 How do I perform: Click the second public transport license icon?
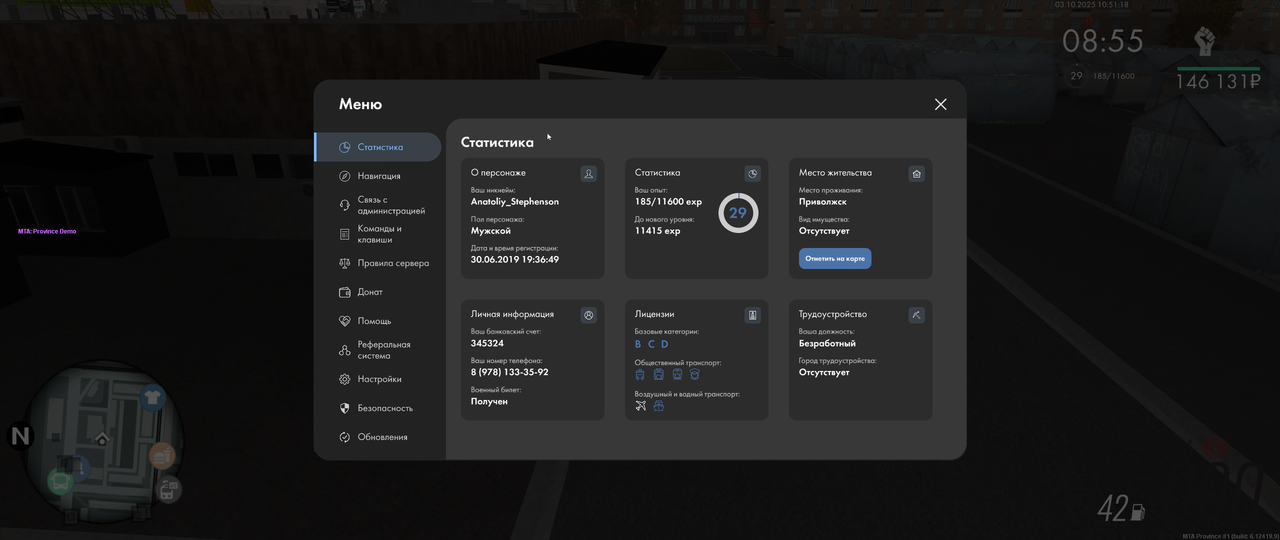[659, 375]
